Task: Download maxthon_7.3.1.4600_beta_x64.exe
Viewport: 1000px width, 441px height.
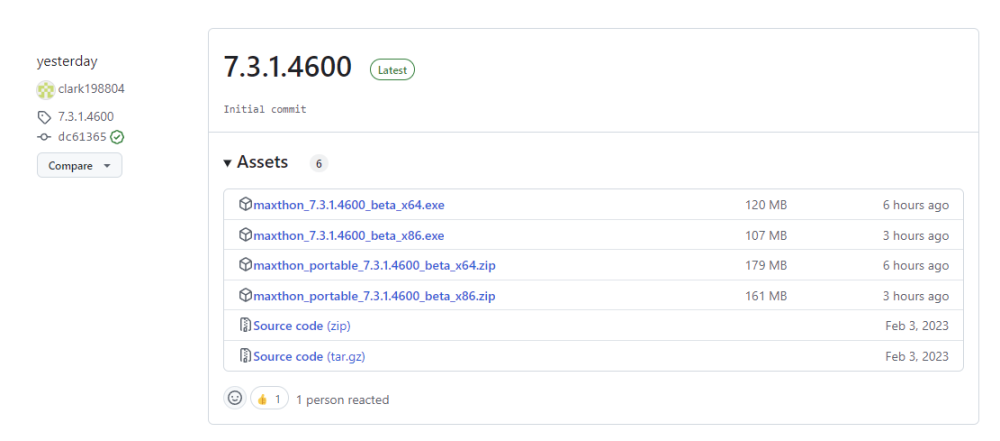Action: pyautogui.click(x=349, y=205)
